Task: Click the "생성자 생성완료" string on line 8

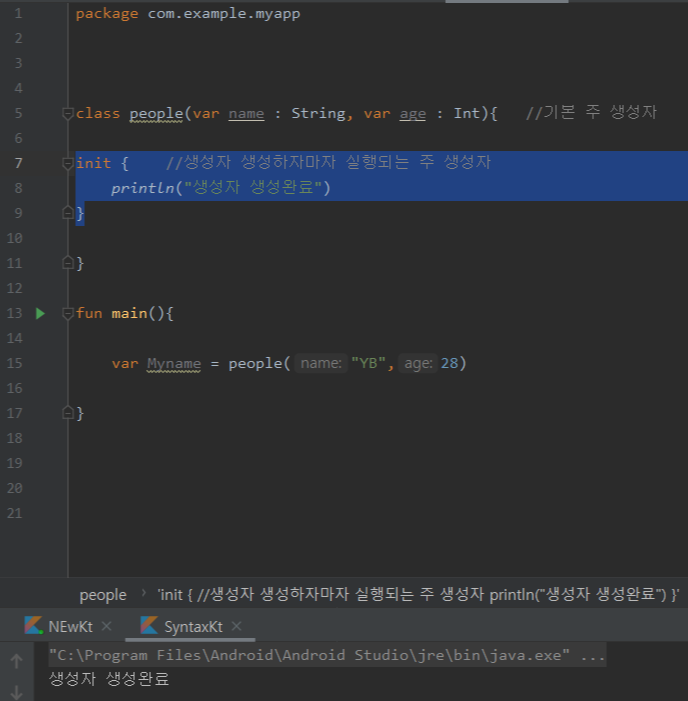Action: (x=253, y=188)
